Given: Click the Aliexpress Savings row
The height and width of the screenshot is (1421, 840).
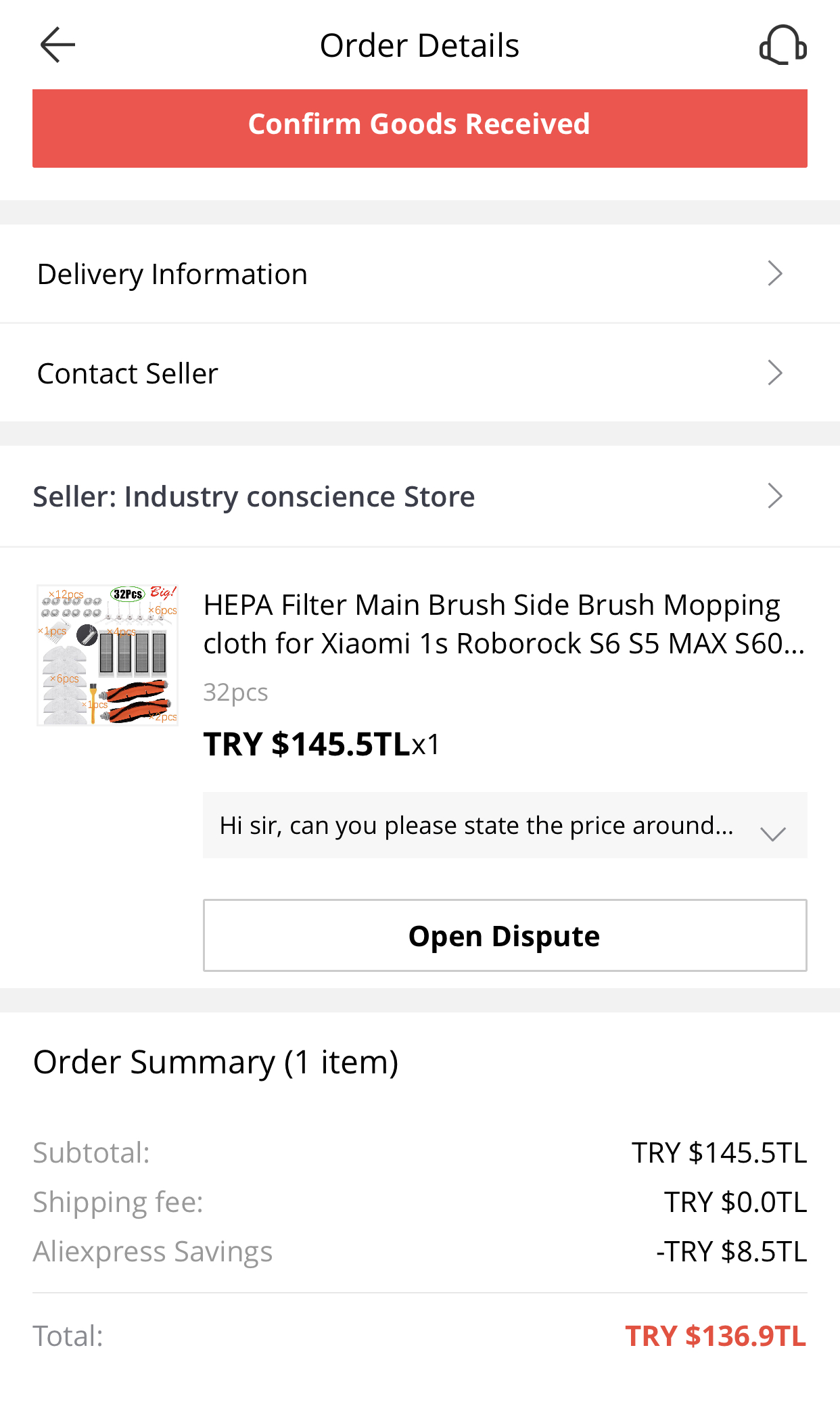Looking at the screenshot, I should click(420, 1252).
